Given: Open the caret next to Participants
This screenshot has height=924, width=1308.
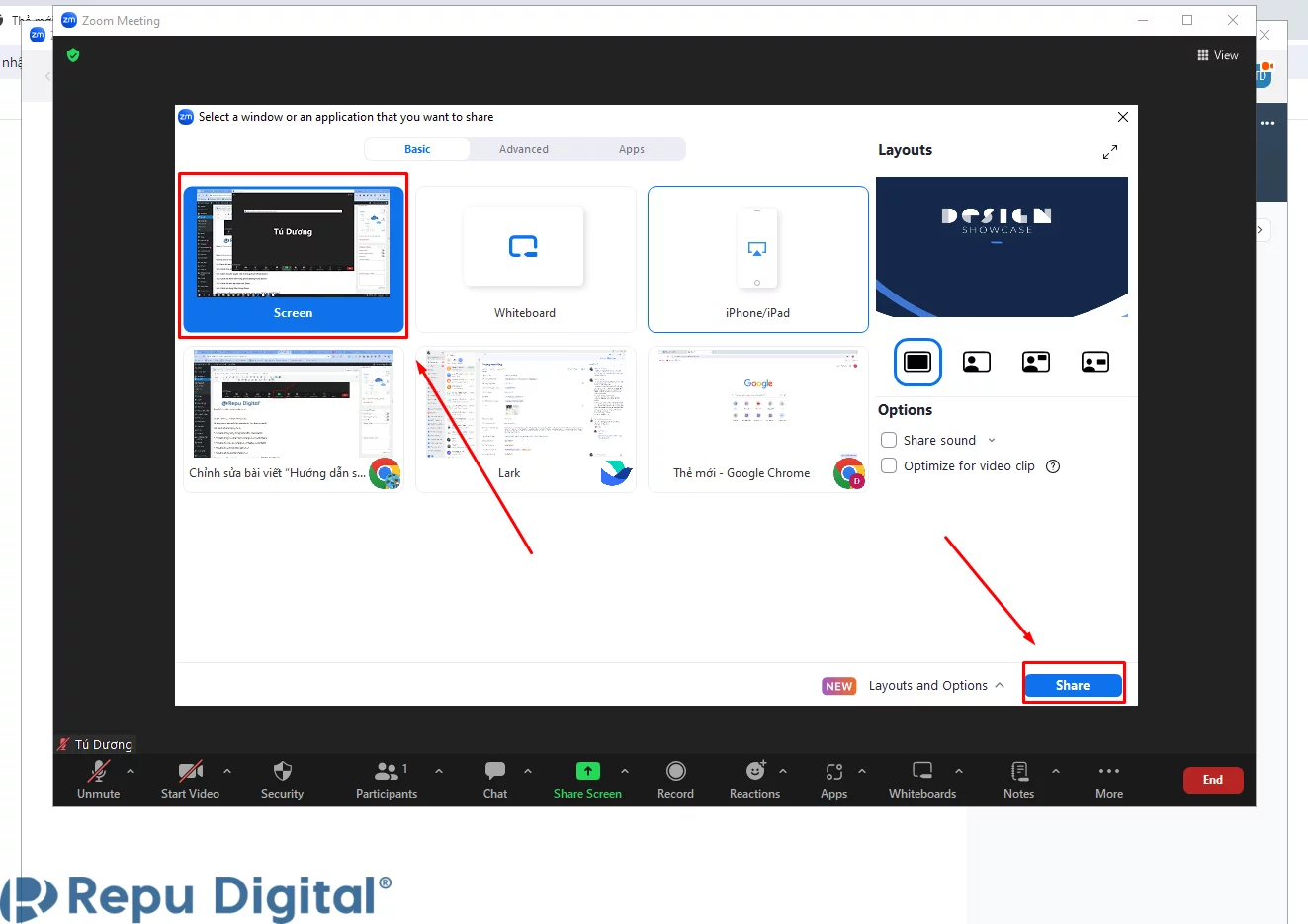Looking at the screenshot, I should 439,771.
